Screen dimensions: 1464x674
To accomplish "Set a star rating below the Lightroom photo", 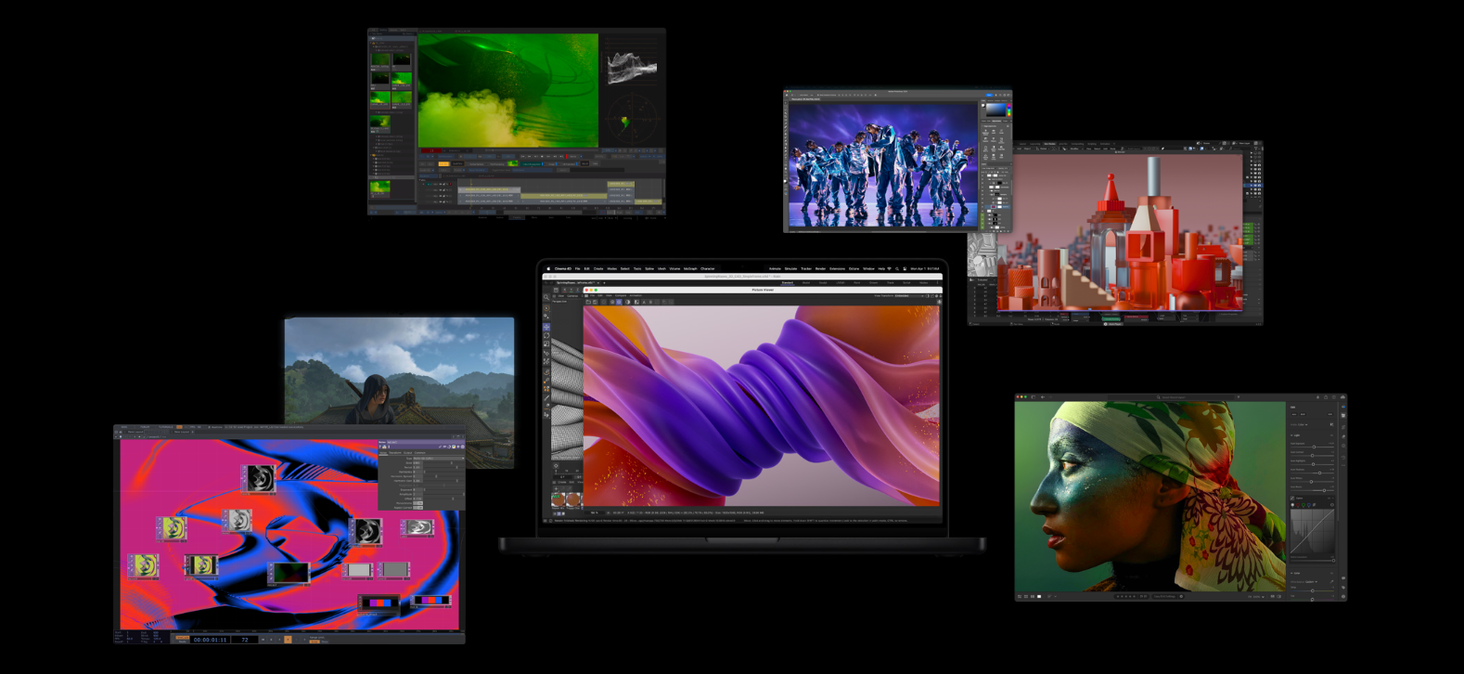I will [1127, 596].
